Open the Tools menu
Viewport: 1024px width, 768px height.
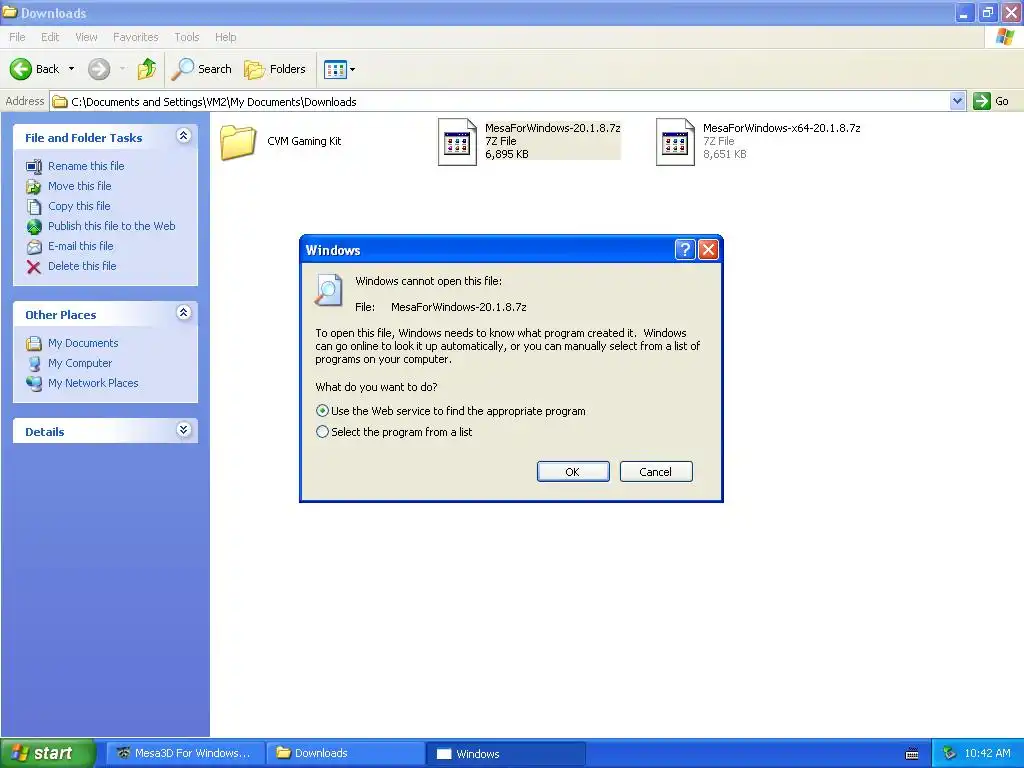tap(186, 37)
